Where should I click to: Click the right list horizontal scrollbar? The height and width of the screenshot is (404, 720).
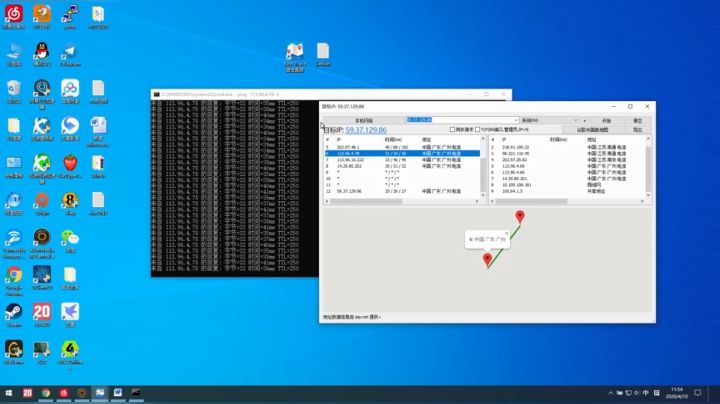click(531, 201)
